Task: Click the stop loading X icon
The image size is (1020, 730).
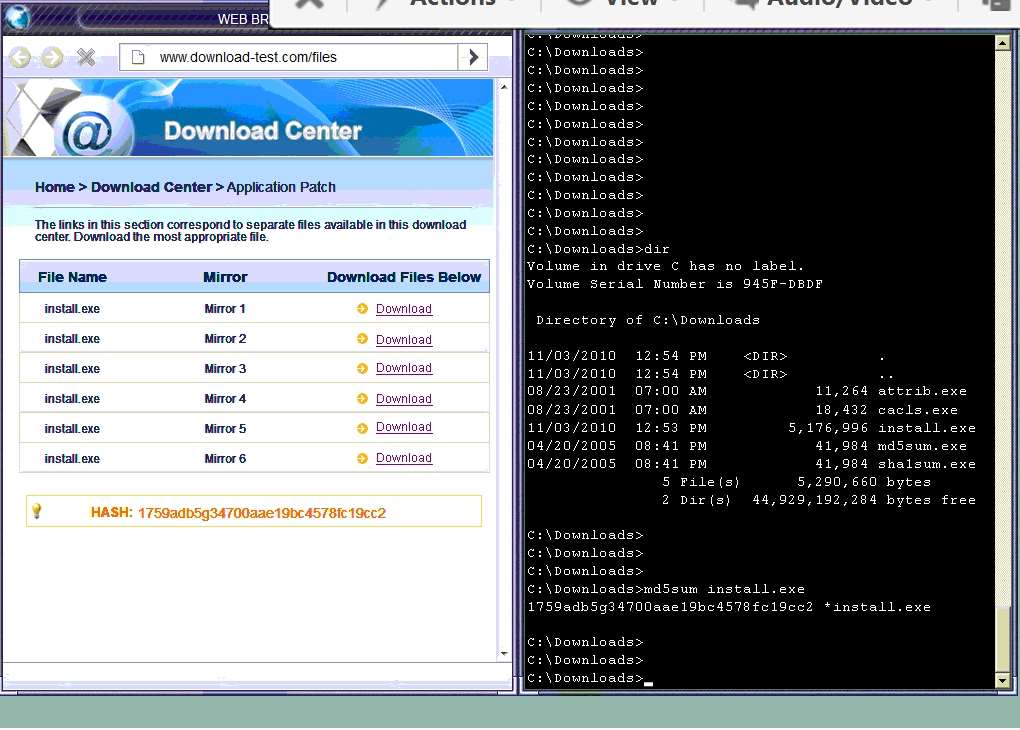Action: [86, 57]
